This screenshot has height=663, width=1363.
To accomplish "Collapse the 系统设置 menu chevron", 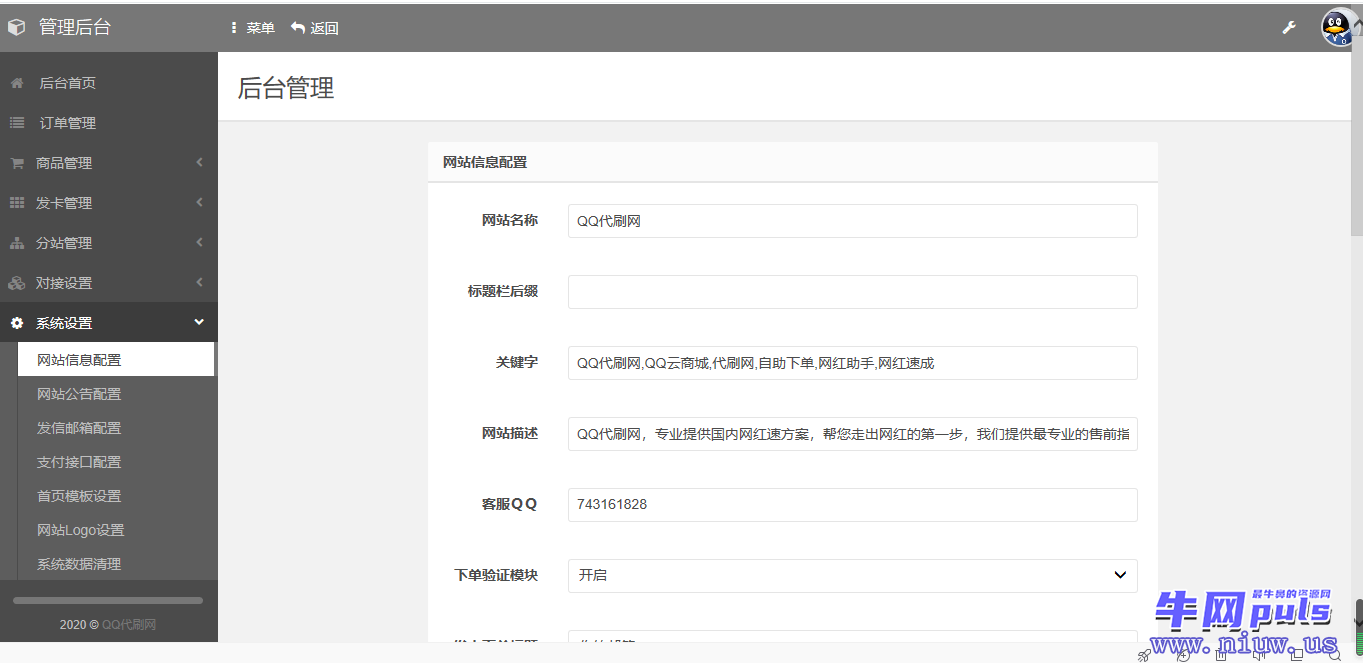I will click(199, 322).
